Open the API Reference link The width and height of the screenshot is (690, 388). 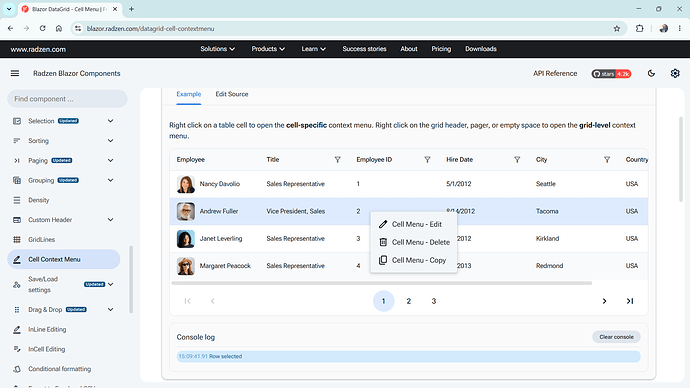(555, 73)
